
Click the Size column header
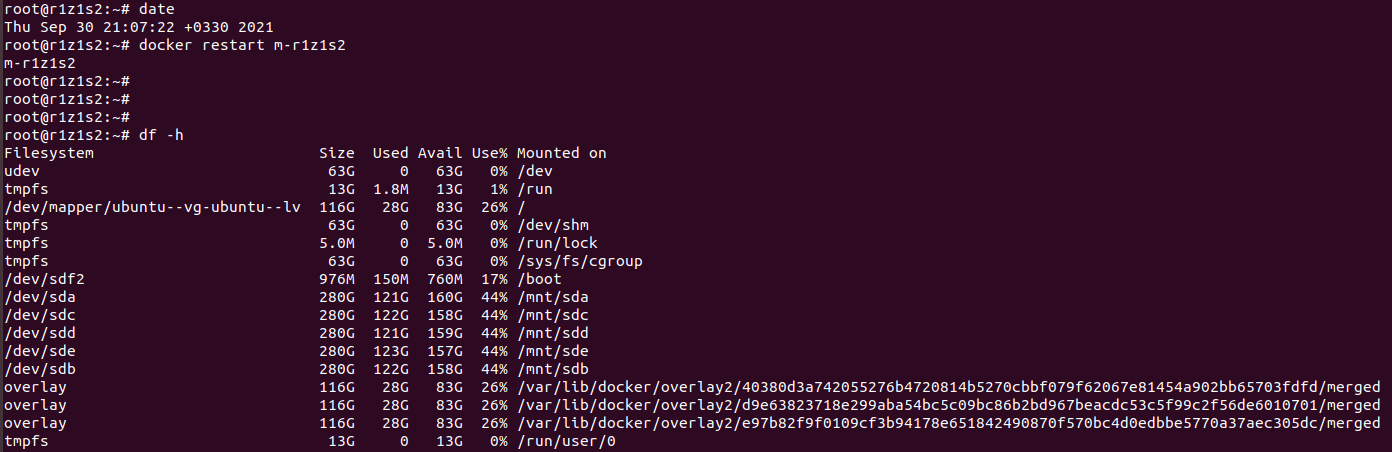(x=336, y=153)
